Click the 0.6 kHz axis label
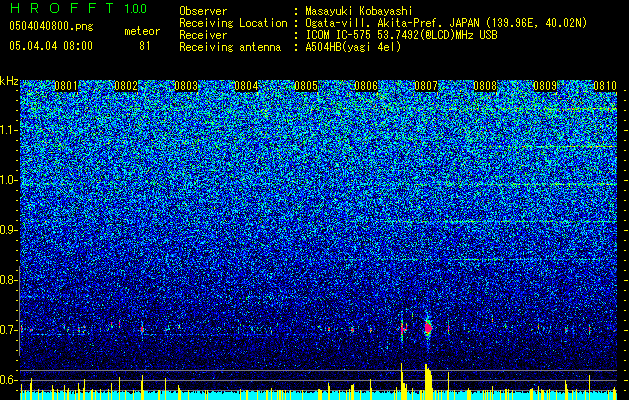This screenshot has width=629, height=400. click(9, 380)
